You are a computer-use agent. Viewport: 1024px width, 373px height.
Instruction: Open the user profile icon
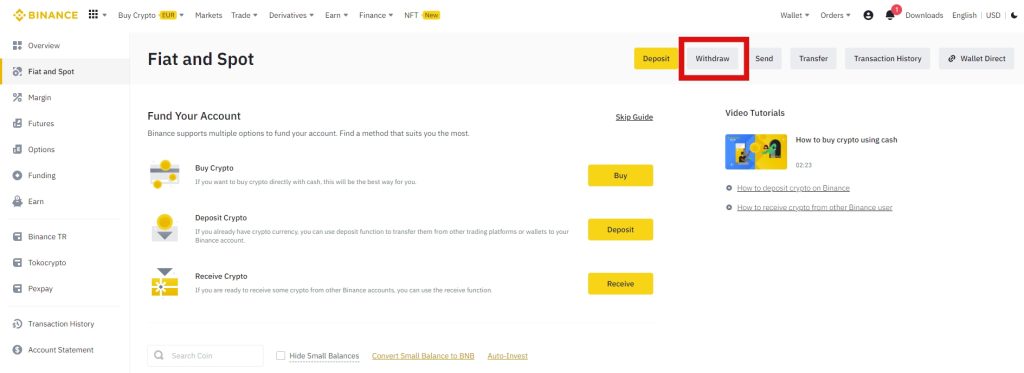coord(868,15)
